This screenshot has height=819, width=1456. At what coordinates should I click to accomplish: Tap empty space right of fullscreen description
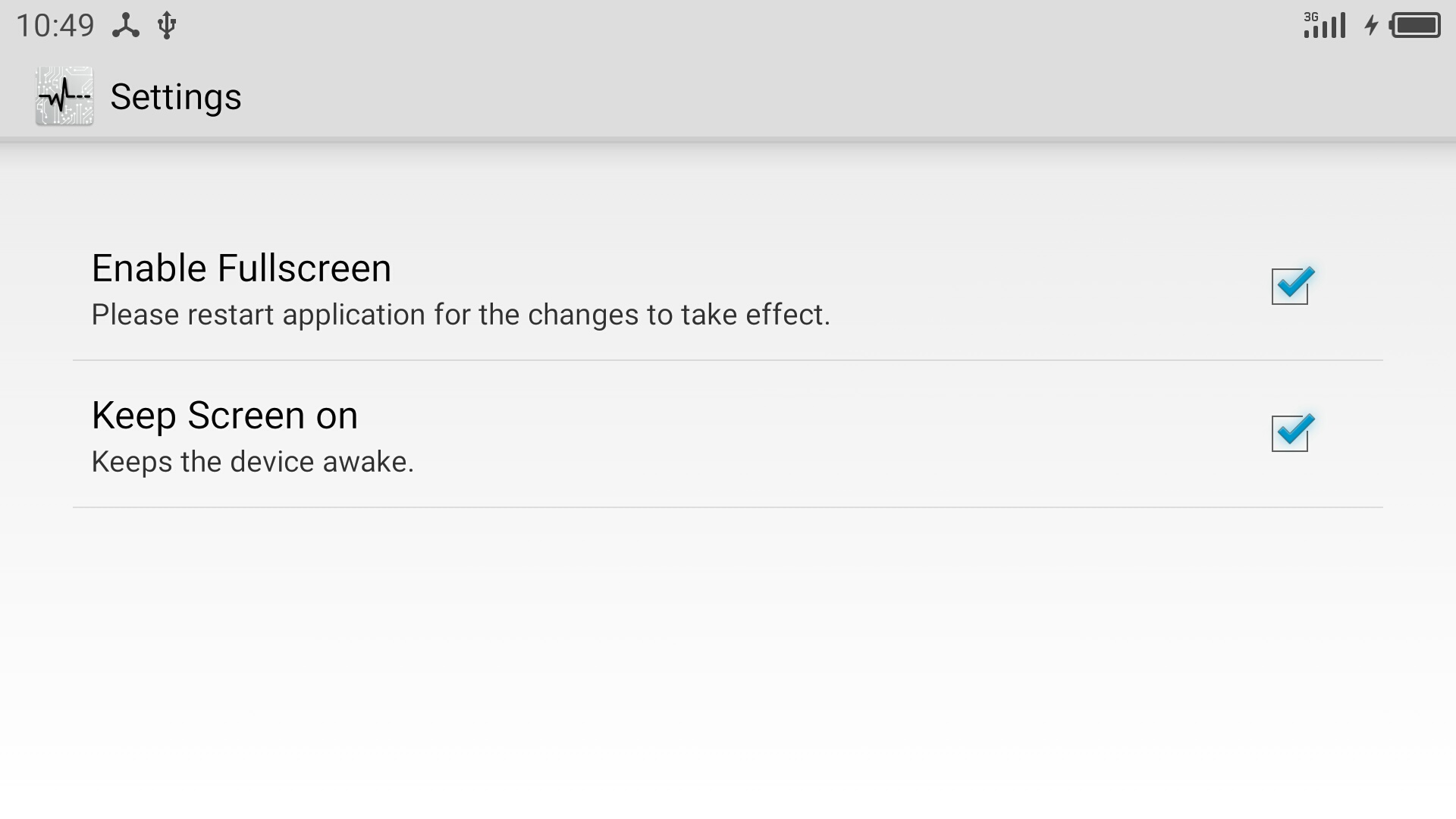click(1046, 315)
